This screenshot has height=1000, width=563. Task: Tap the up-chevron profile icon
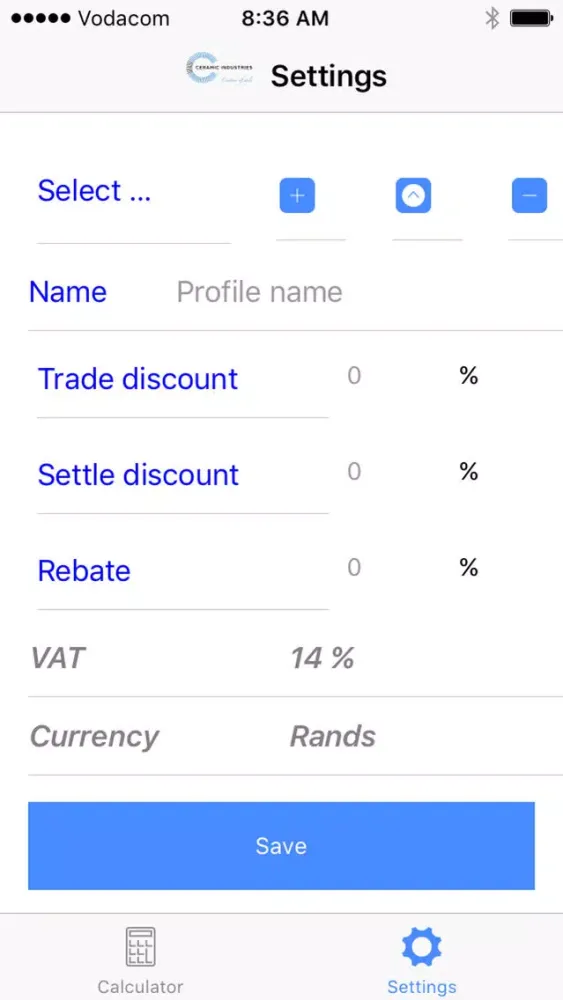tap(413, 195)
